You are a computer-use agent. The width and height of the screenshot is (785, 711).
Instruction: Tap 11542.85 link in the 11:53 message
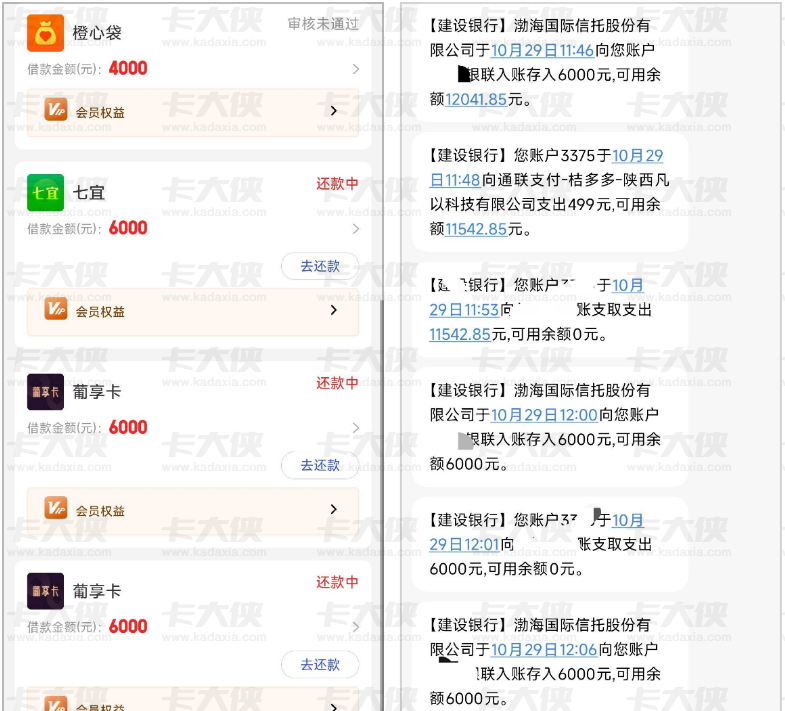click(460, 334)
